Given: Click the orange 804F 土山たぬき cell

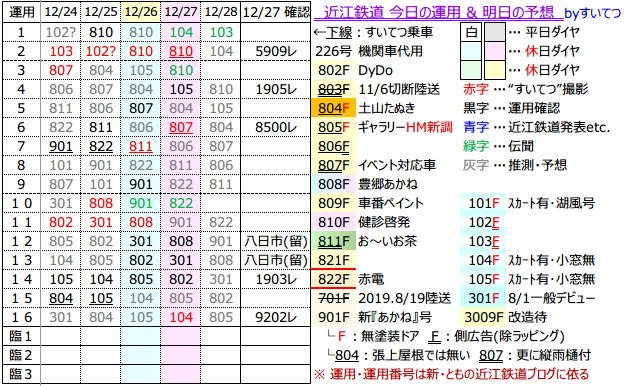Looking at the screenshot, I should click(x=333, y=108).
